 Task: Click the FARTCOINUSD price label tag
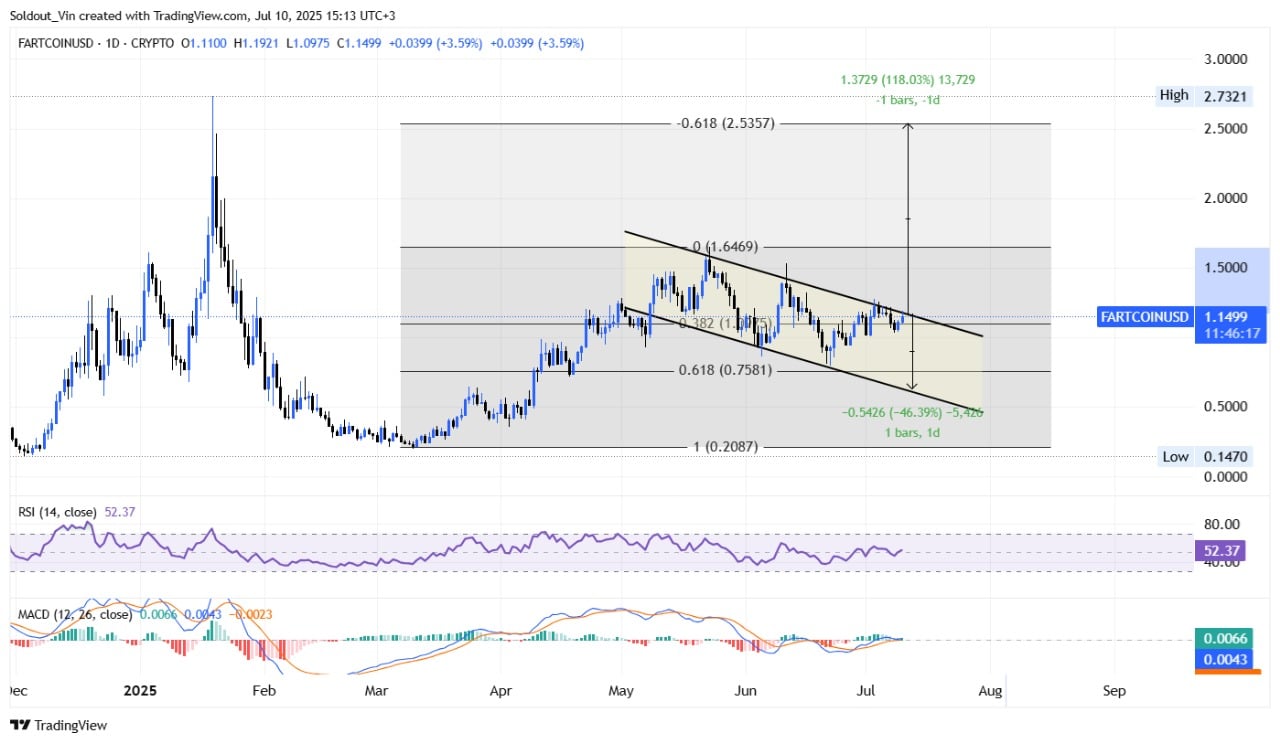(x=1147, y=317)
